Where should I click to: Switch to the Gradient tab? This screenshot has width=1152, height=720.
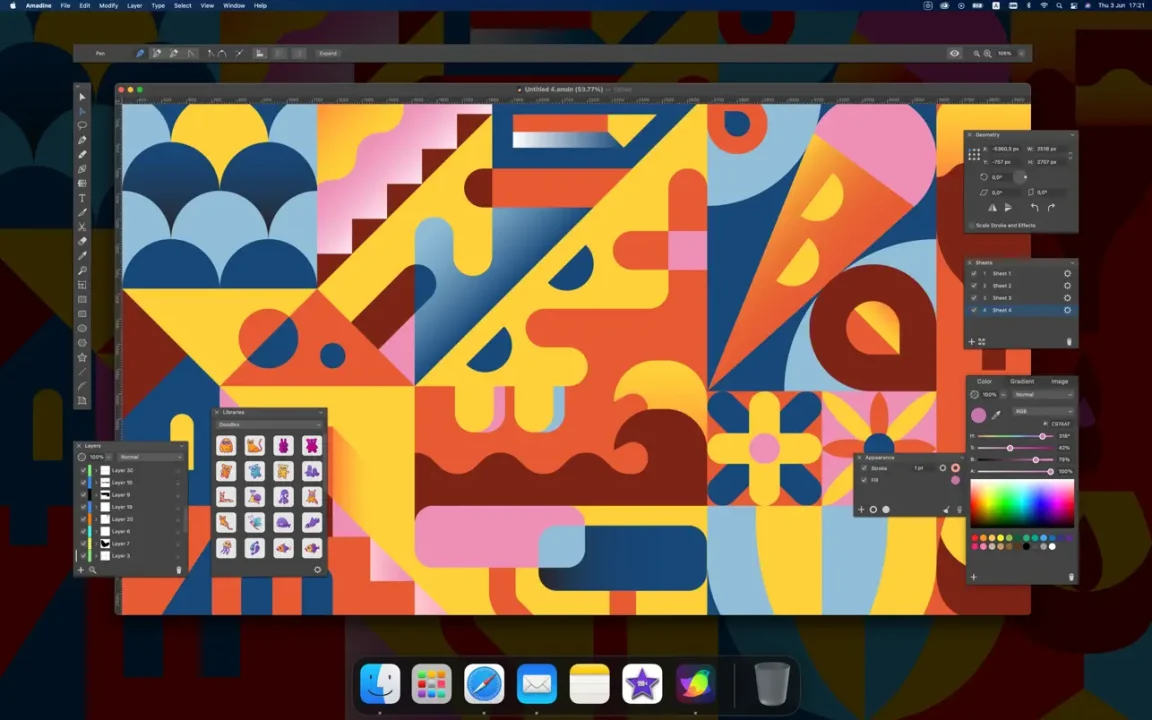click(1022, 381)
